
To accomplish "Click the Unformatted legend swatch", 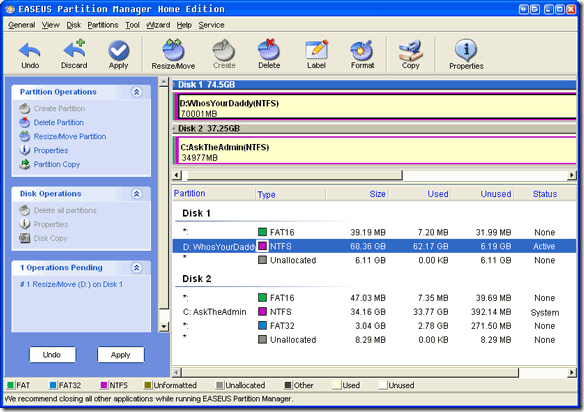I will [x=148, y=385].
